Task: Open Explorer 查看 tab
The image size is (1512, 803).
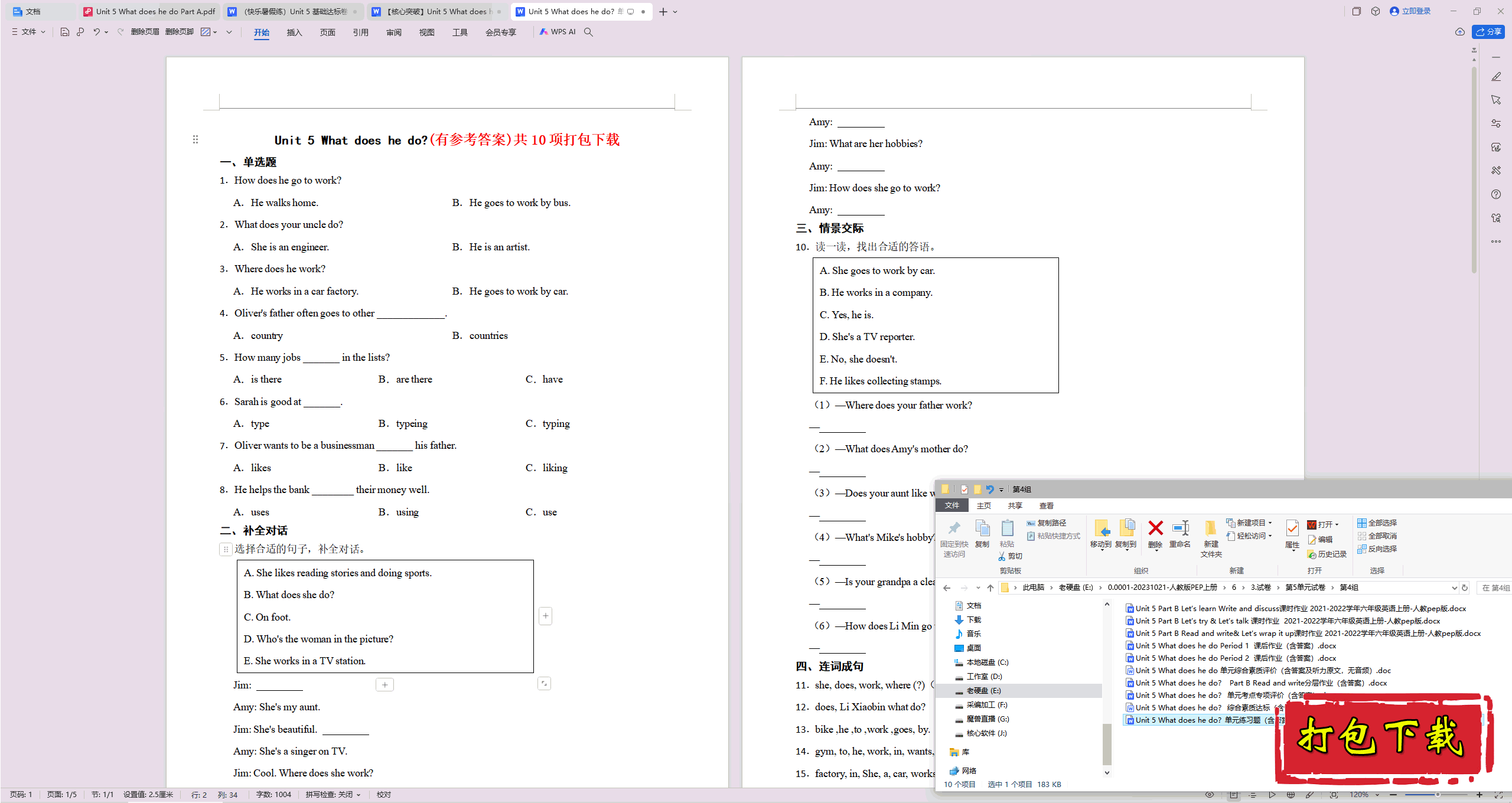Action: [x=1046, y=506]
